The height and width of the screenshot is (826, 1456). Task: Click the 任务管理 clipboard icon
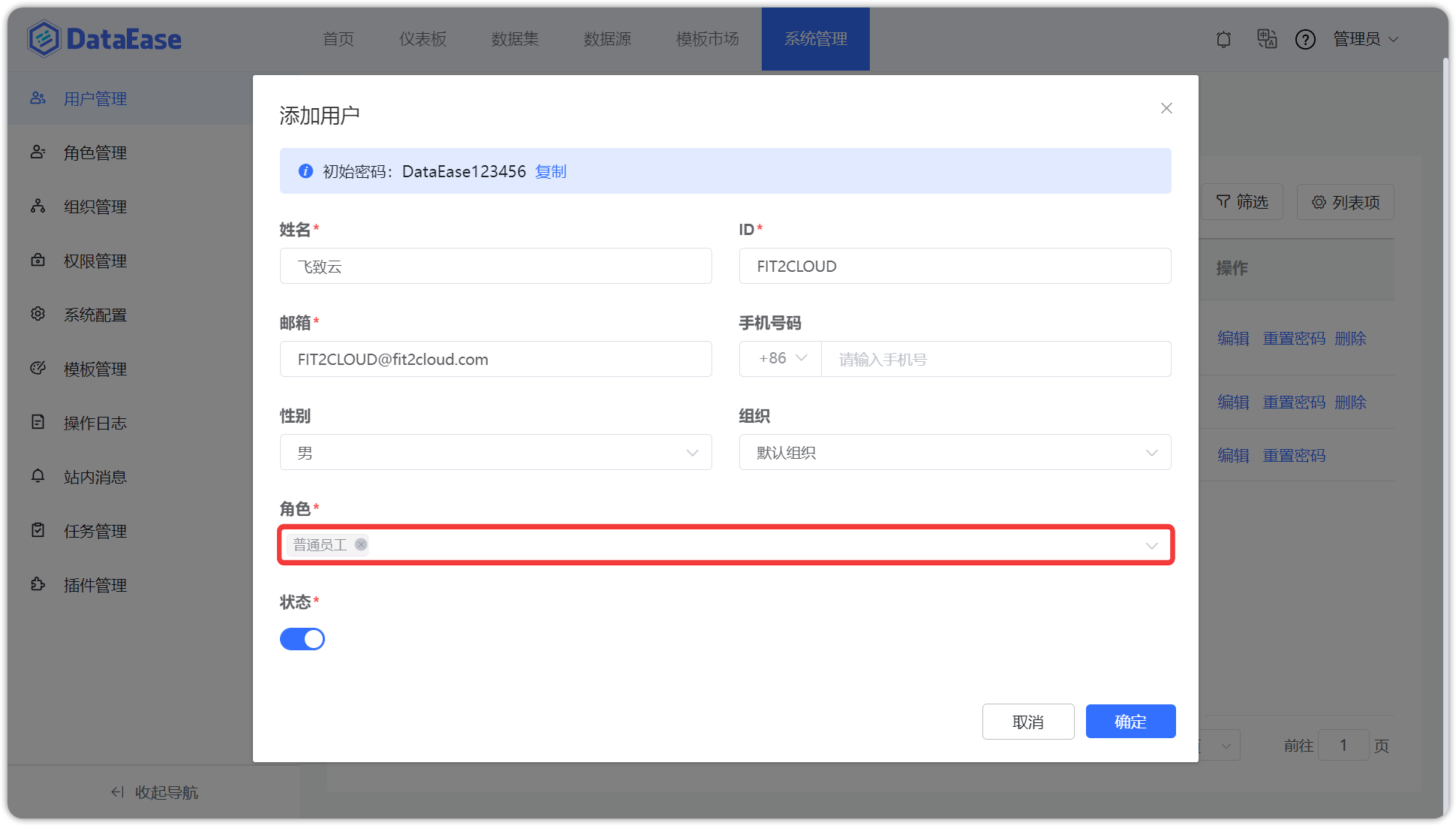click(38, 531)
